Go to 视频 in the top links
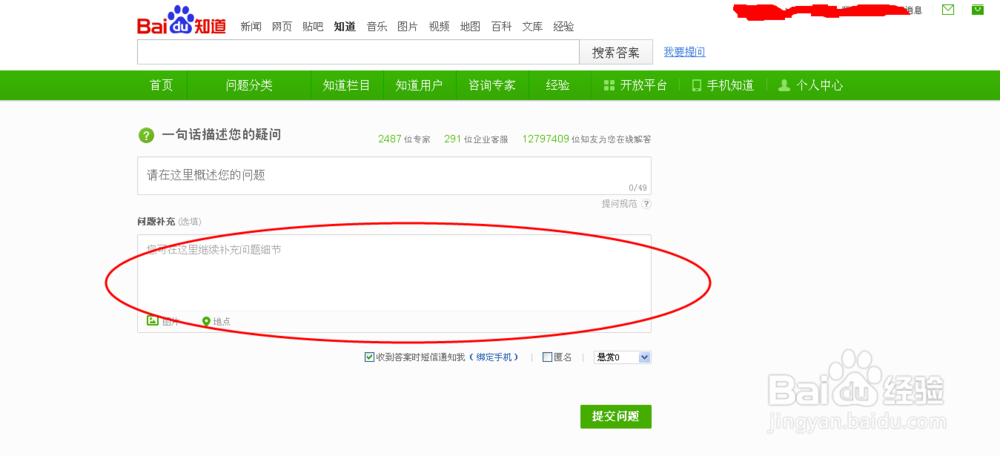 439,27
